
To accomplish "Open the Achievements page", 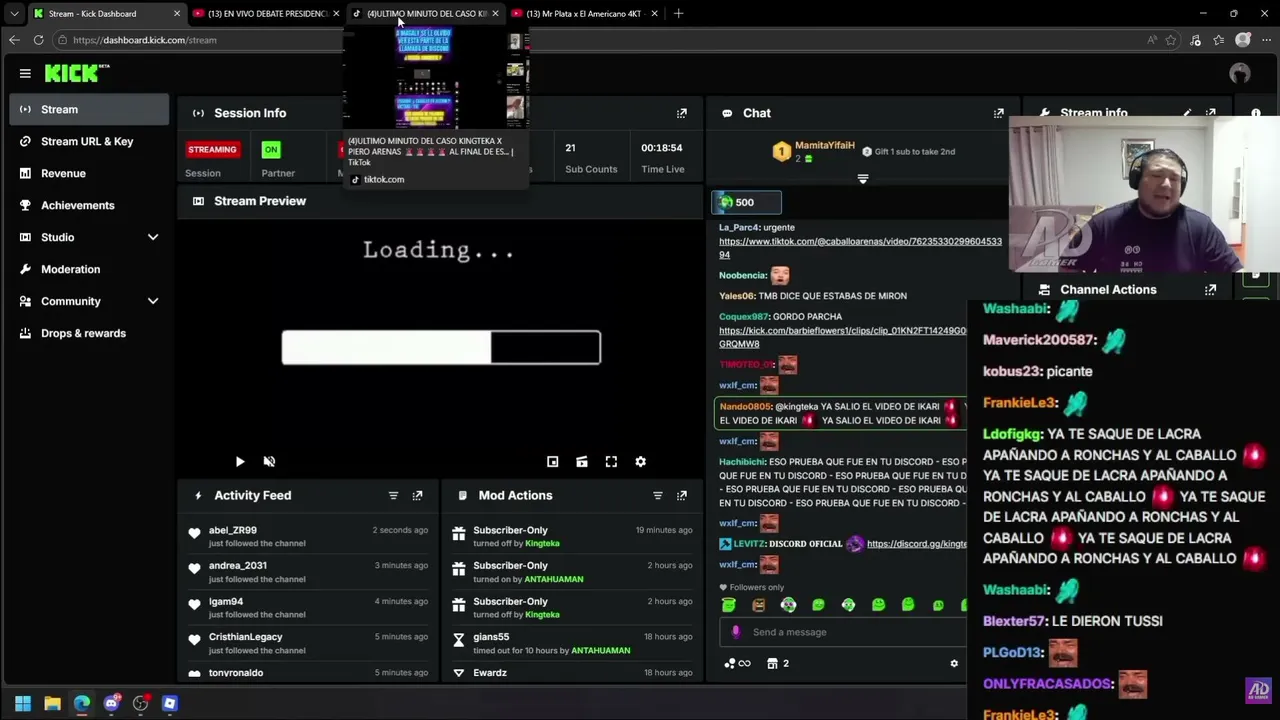I will pos(89,205).
